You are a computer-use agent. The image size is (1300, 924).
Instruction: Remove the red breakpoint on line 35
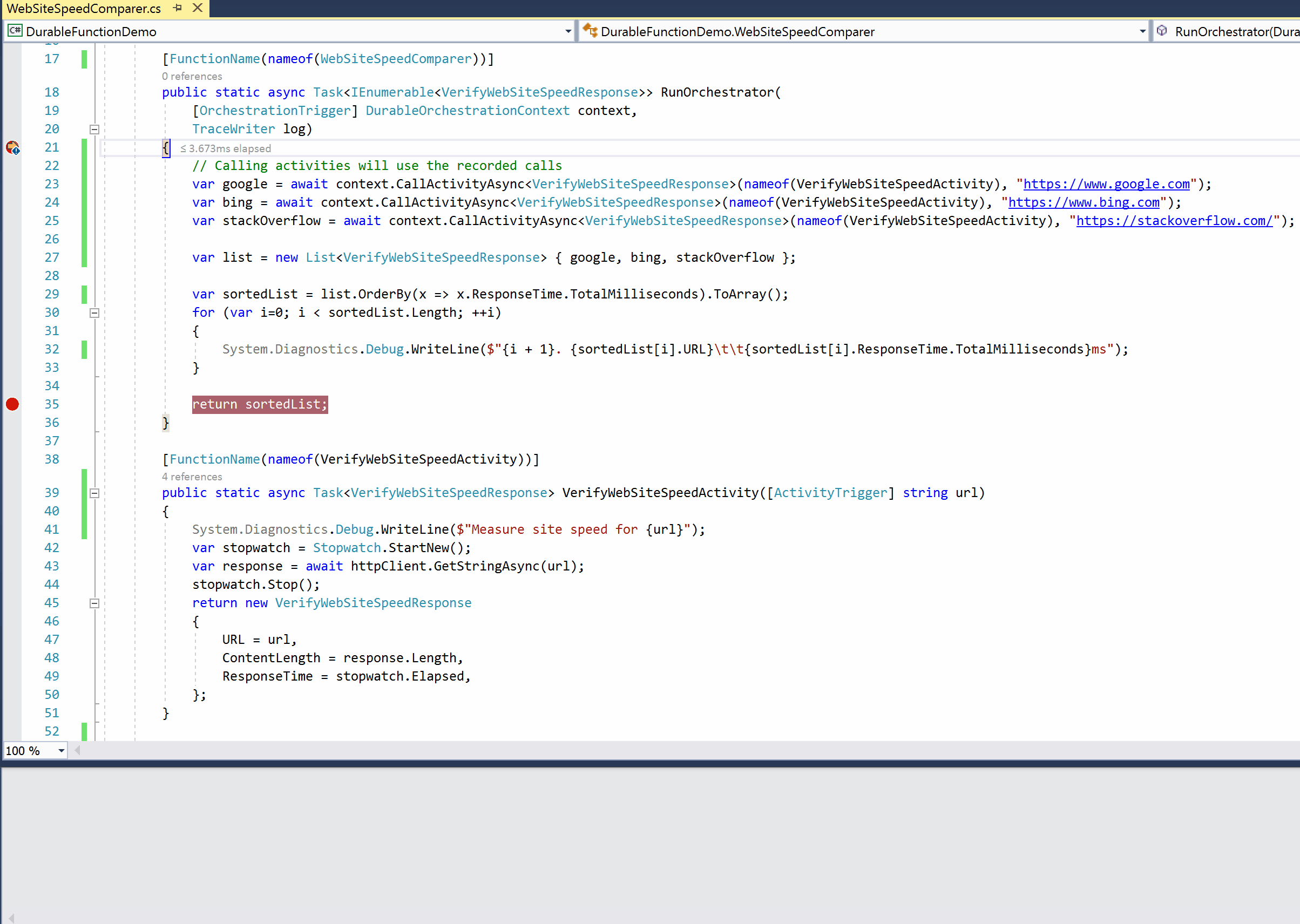(12, 405)
